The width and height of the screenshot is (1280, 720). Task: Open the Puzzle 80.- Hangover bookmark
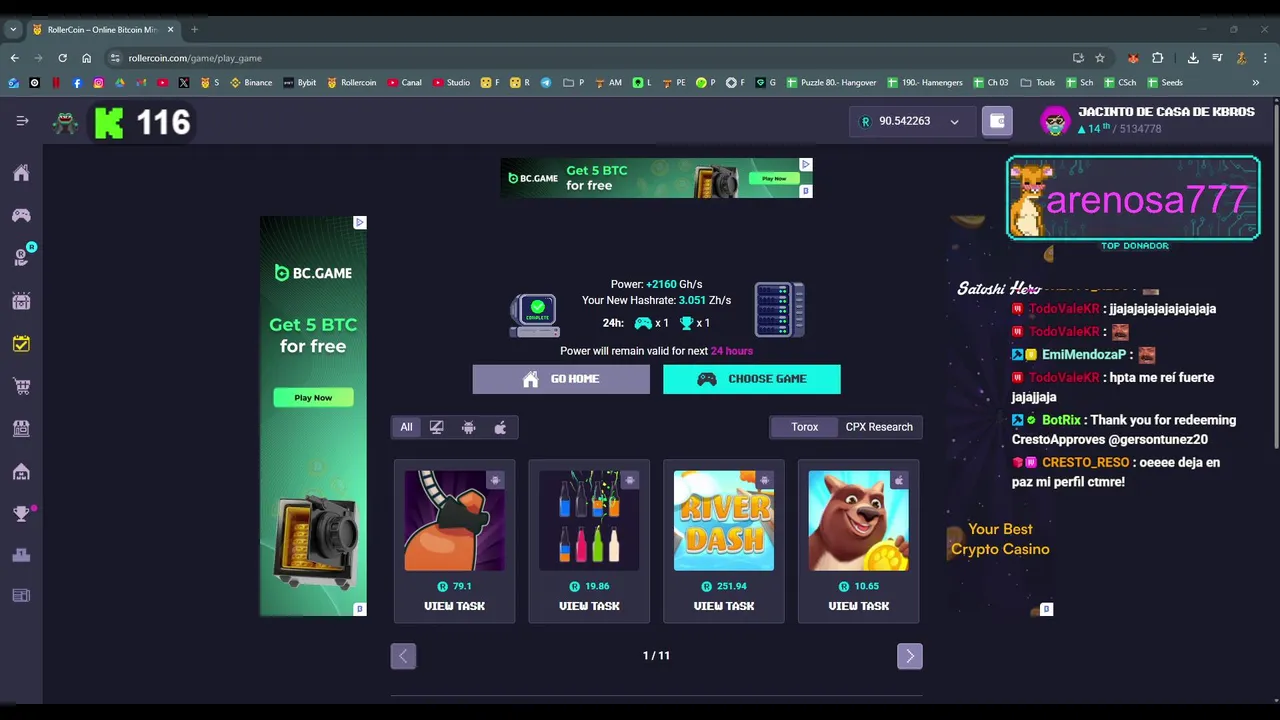point(831,83)
